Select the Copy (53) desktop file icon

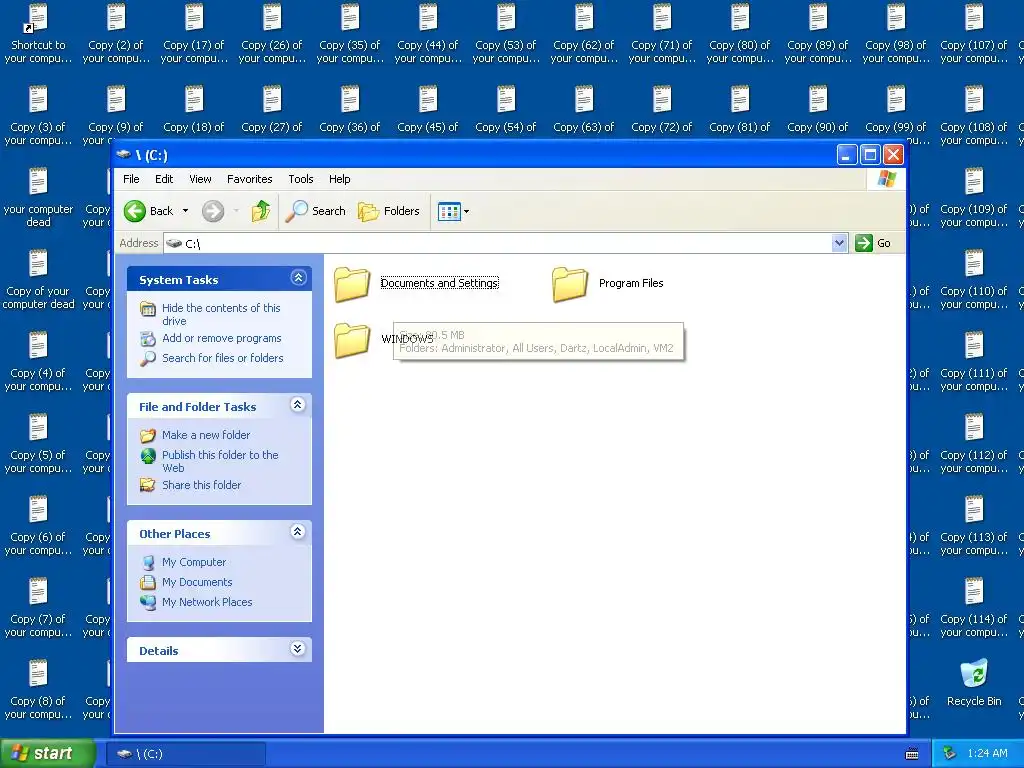coord(506,18)
